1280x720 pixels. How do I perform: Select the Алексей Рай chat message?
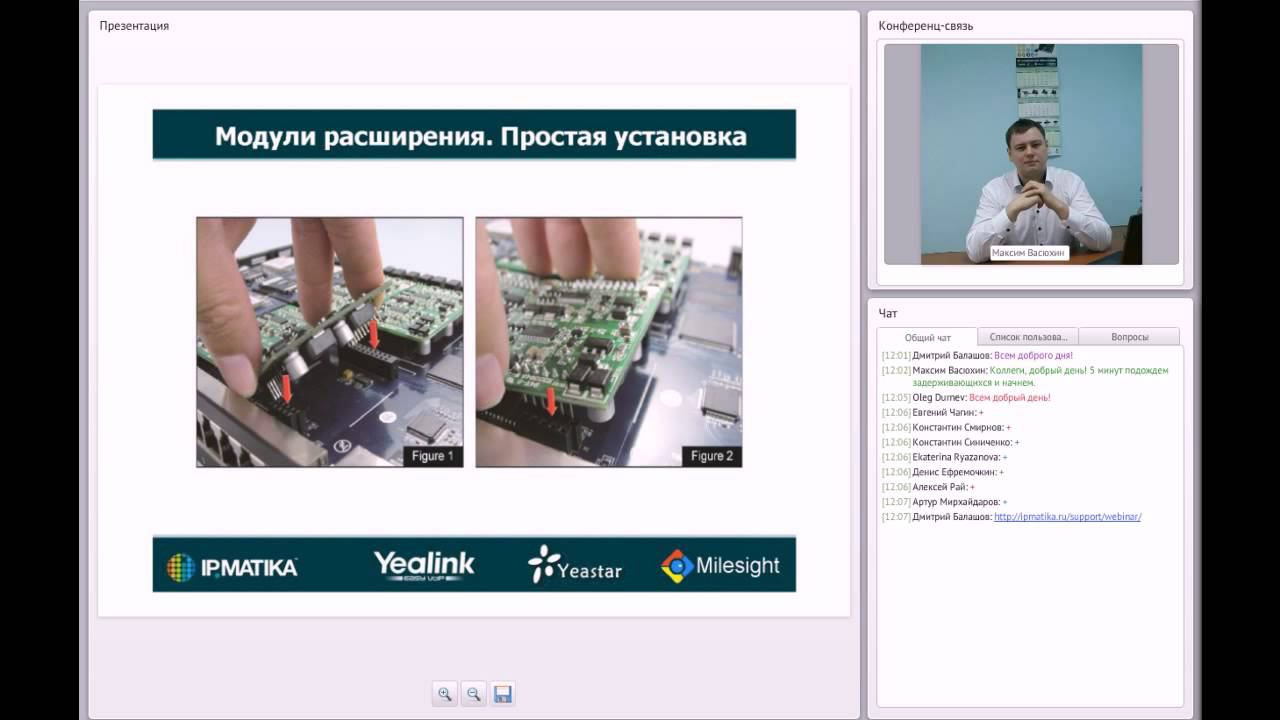click(928, 487)
